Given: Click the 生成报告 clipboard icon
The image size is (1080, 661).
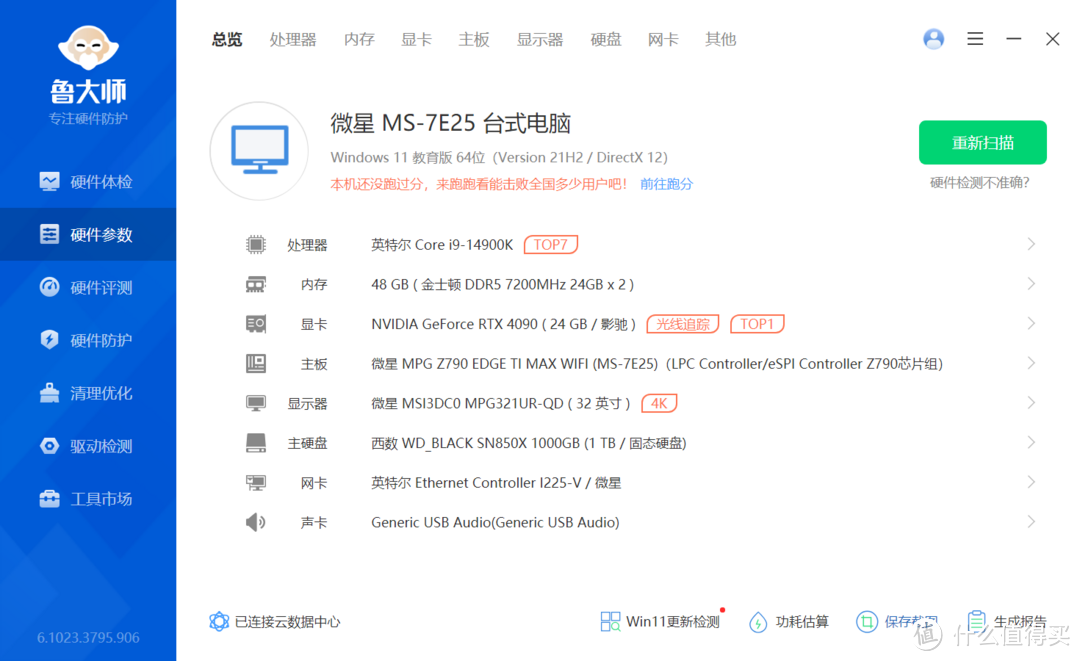Looking at the screenshot, I should coord(976,621).
